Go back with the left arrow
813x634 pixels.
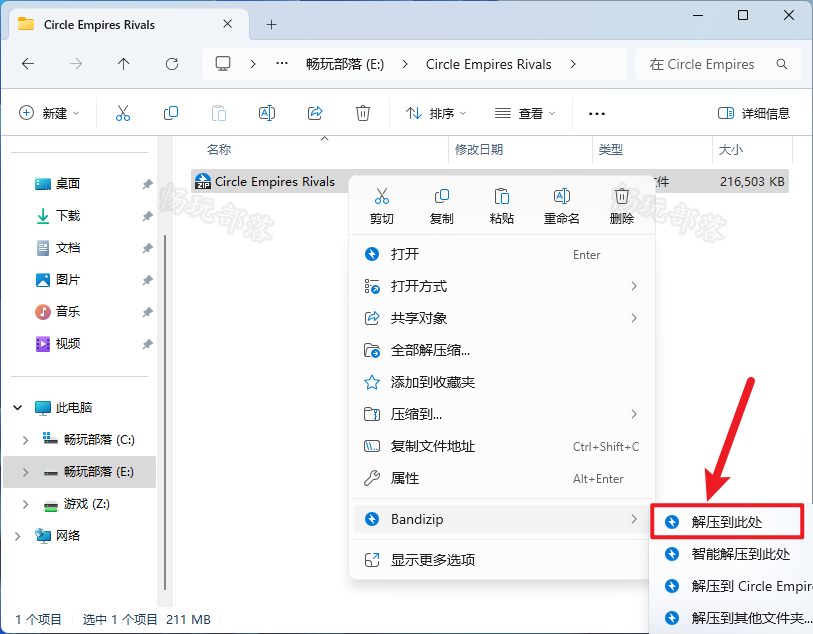click(28, 64)
